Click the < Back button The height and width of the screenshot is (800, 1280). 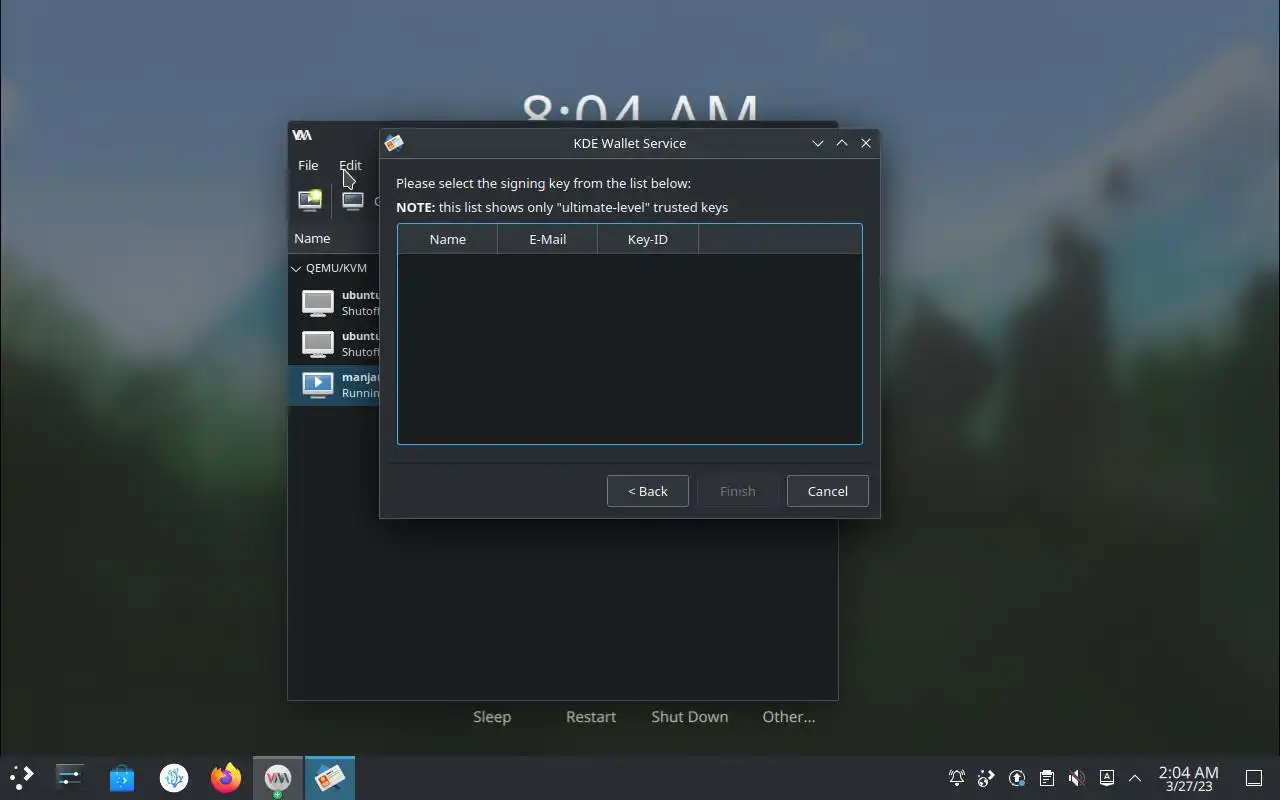click(x=647, y=491)
